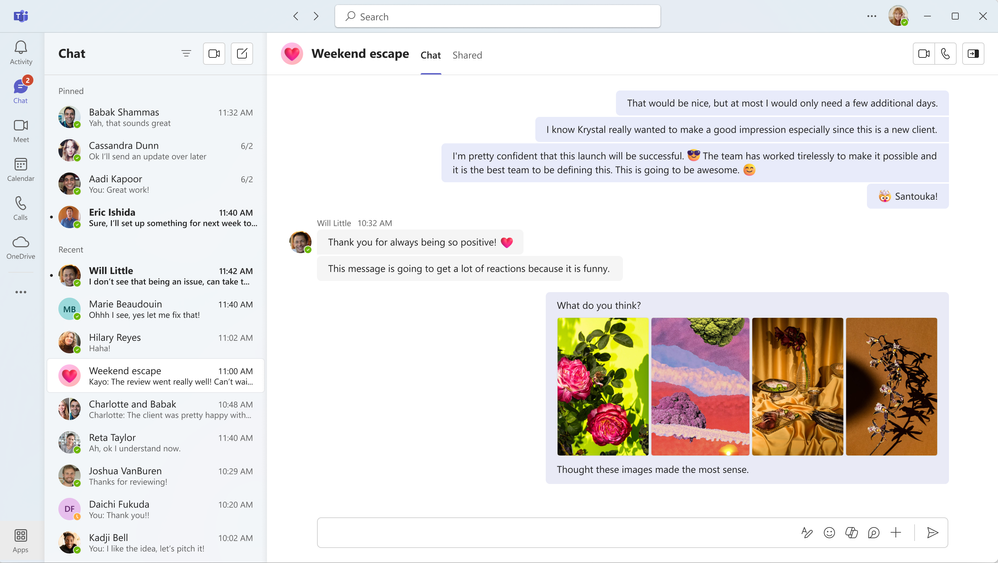Open chat with Reta Taylor
The image size is (998, 563).
point(156,443)
